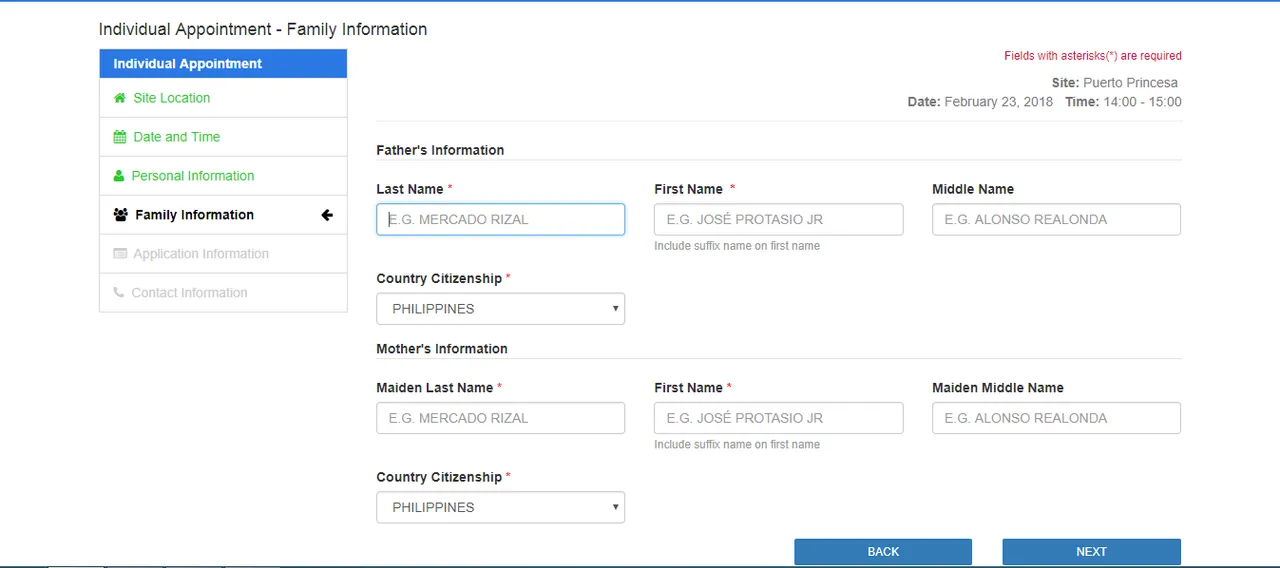This screenshot has width=1280, height=568.
Task: Click the home icon beside Site Location
Action: [x=120, y=98]
